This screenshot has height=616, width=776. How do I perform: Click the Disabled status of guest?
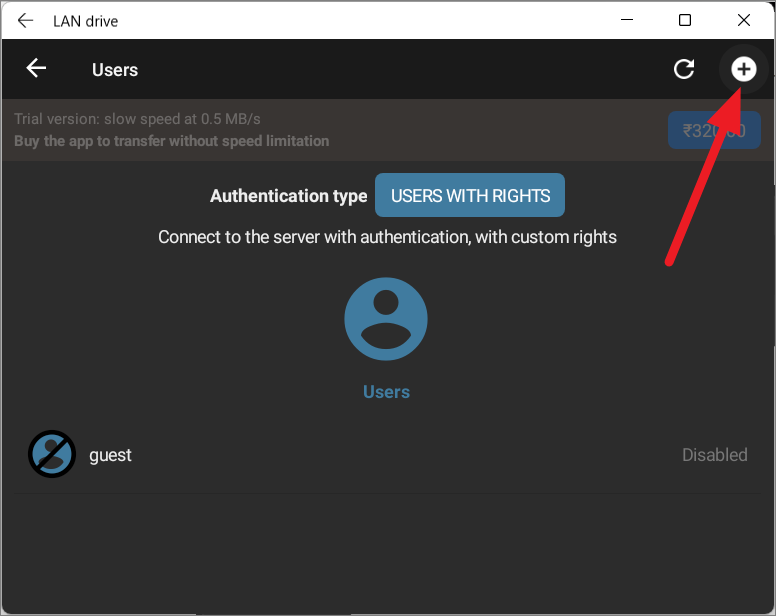(715, 455)
